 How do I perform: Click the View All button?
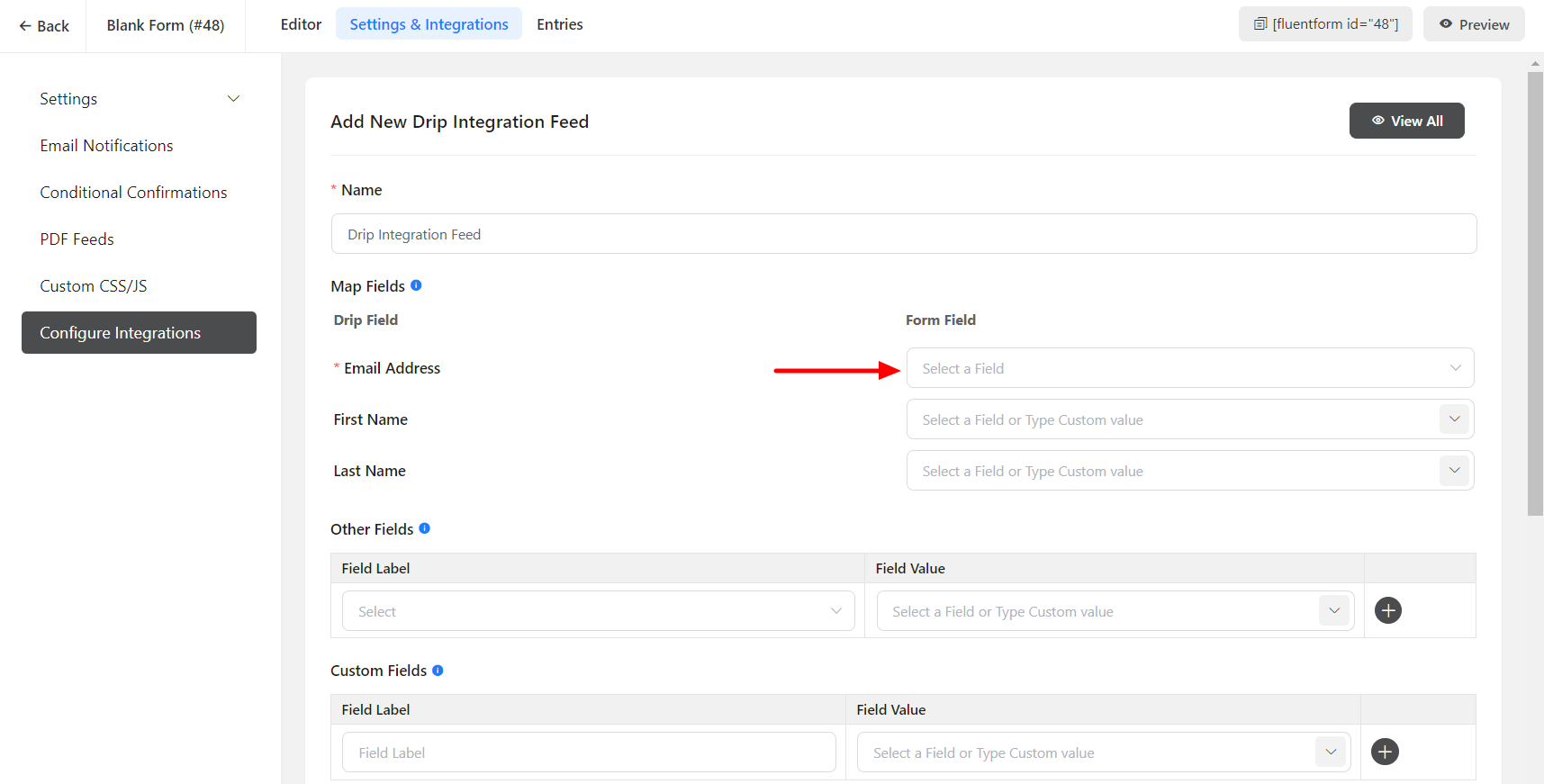[1406, 121]
